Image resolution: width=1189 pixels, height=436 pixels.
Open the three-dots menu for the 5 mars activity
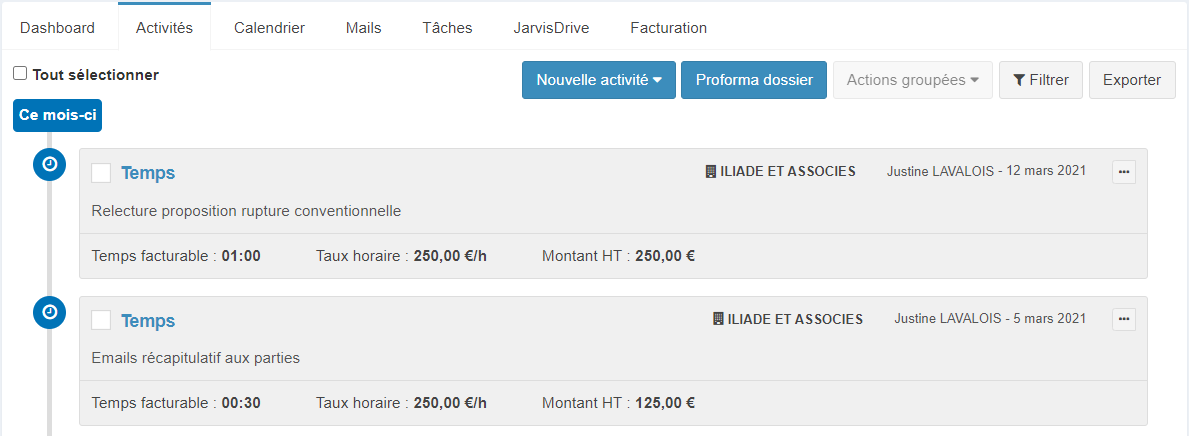point(1124,319)
